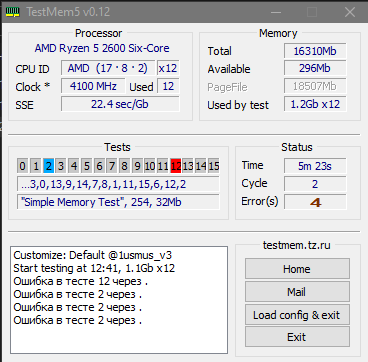Click the TestMem5 app icon in title bar
This screenshot has width=368, height=362.
tap(13, 12)
